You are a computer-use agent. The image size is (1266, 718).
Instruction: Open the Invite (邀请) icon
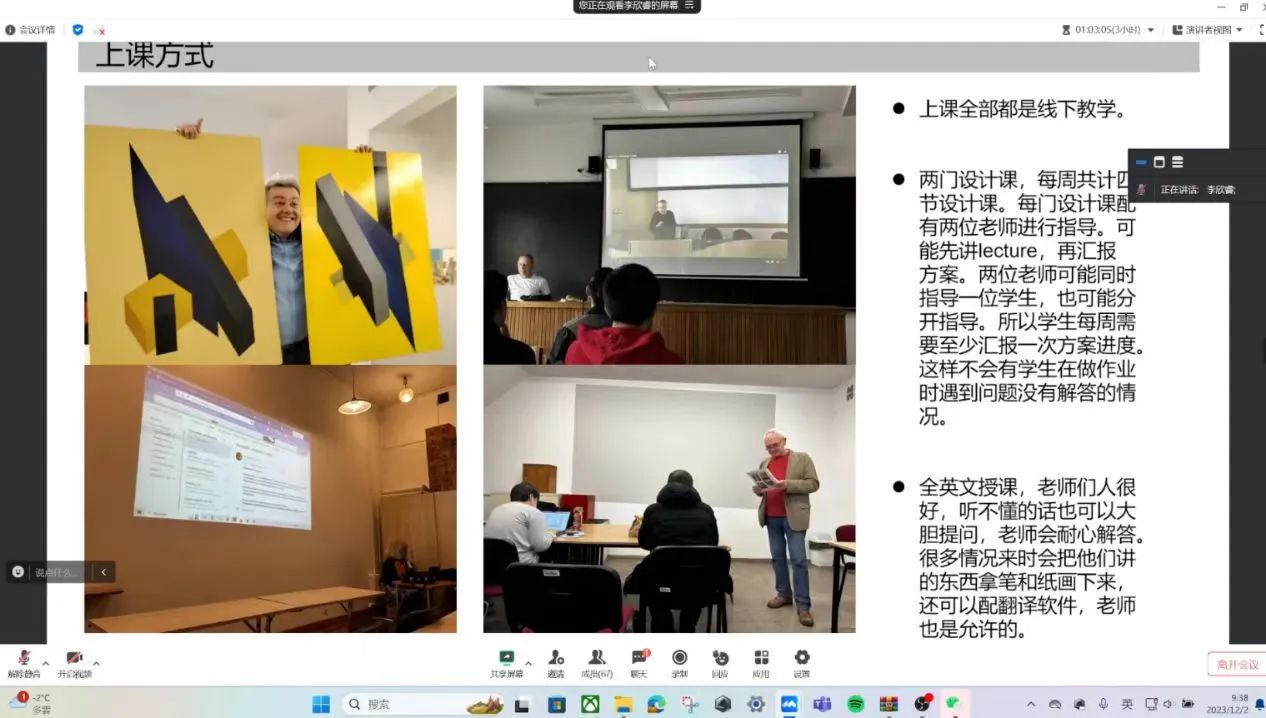click(556, 660)
